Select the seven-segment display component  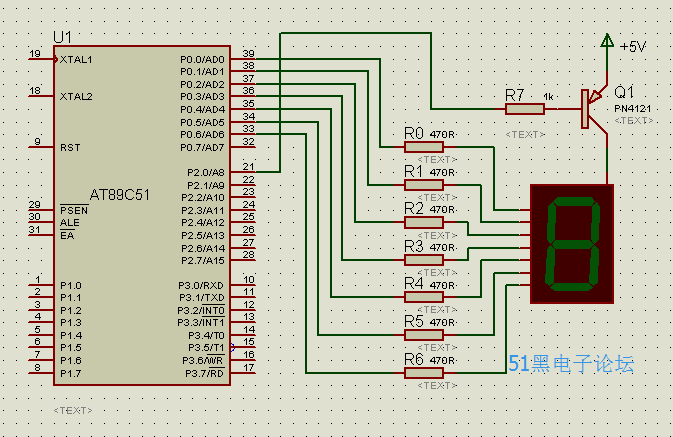tap(572, 244)
